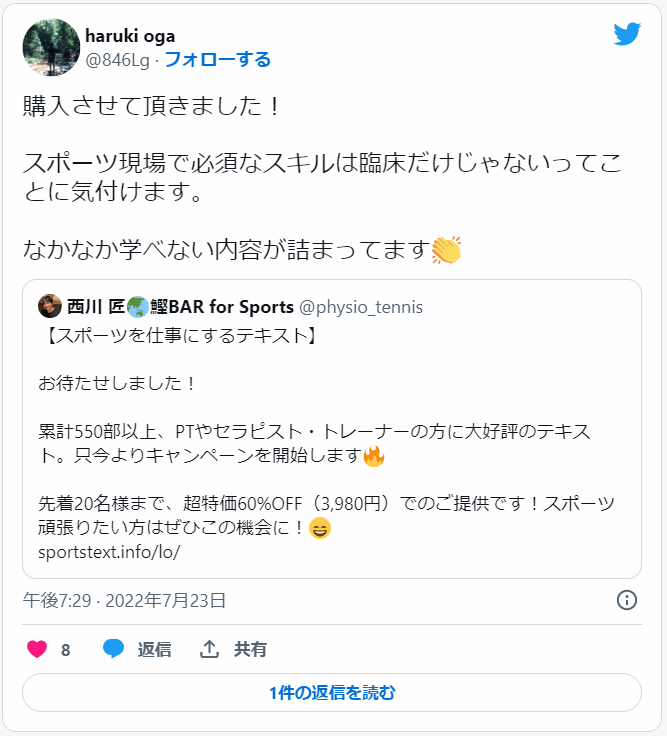667x736 pixels.
Task: Like the tweet with heart icon
Action: tap(37, 649)
